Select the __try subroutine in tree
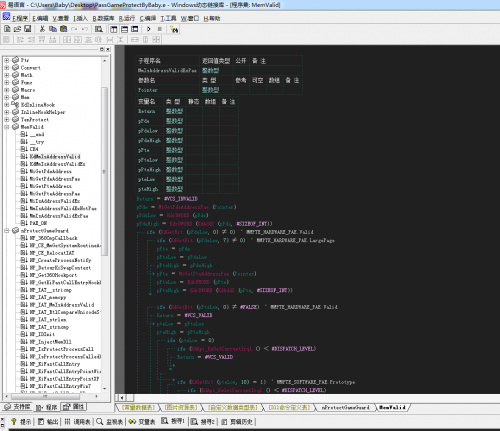The width and height of the screenshot is (500, 431). pyautogui.click(x=37, y=142)
